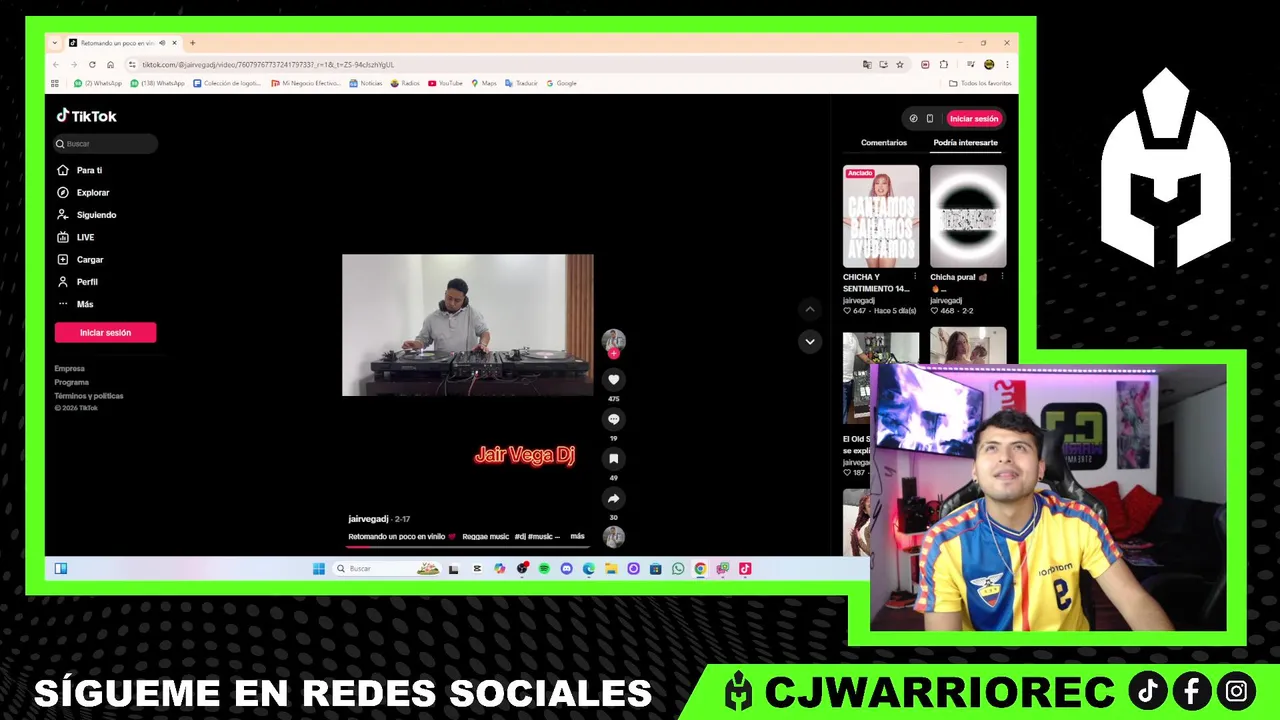The image size is (1280, 720).
Task: Switch to the Podría interesarte tab
Action: tap(965, 143)
